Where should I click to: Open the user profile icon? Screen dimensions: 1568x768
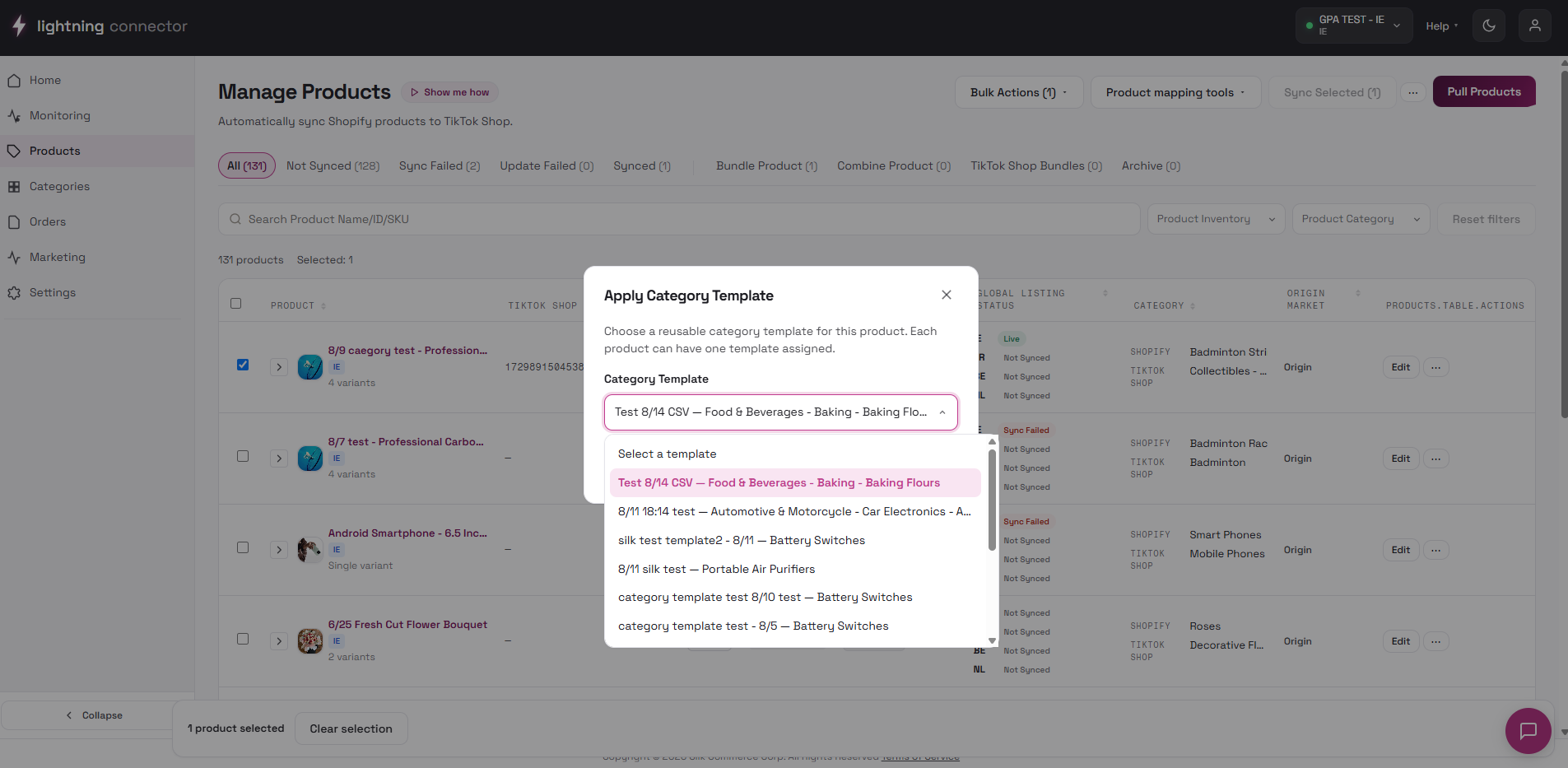(x=1535, y=26)
